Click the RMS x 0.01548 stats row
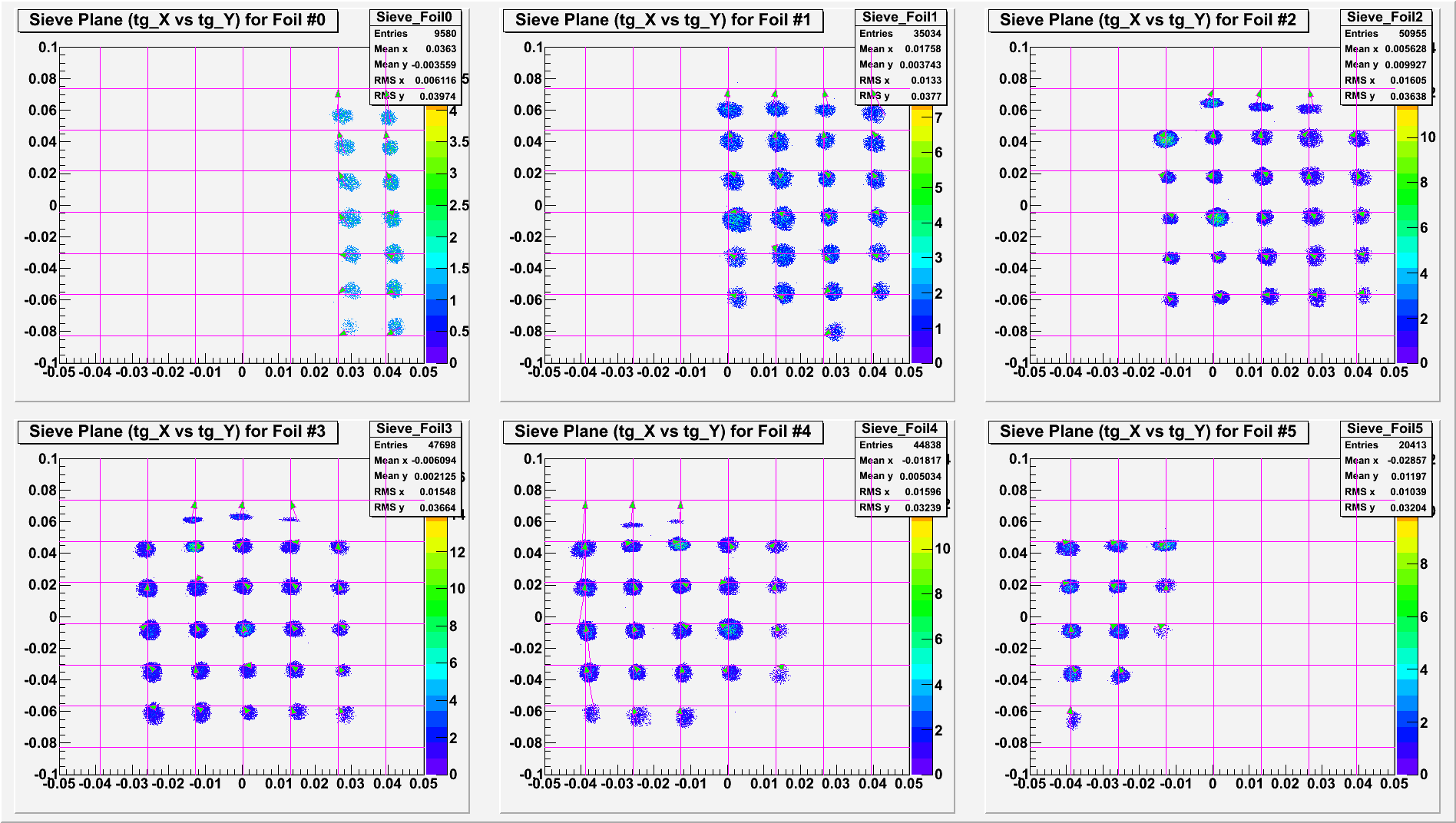 (x=415, y=492)
